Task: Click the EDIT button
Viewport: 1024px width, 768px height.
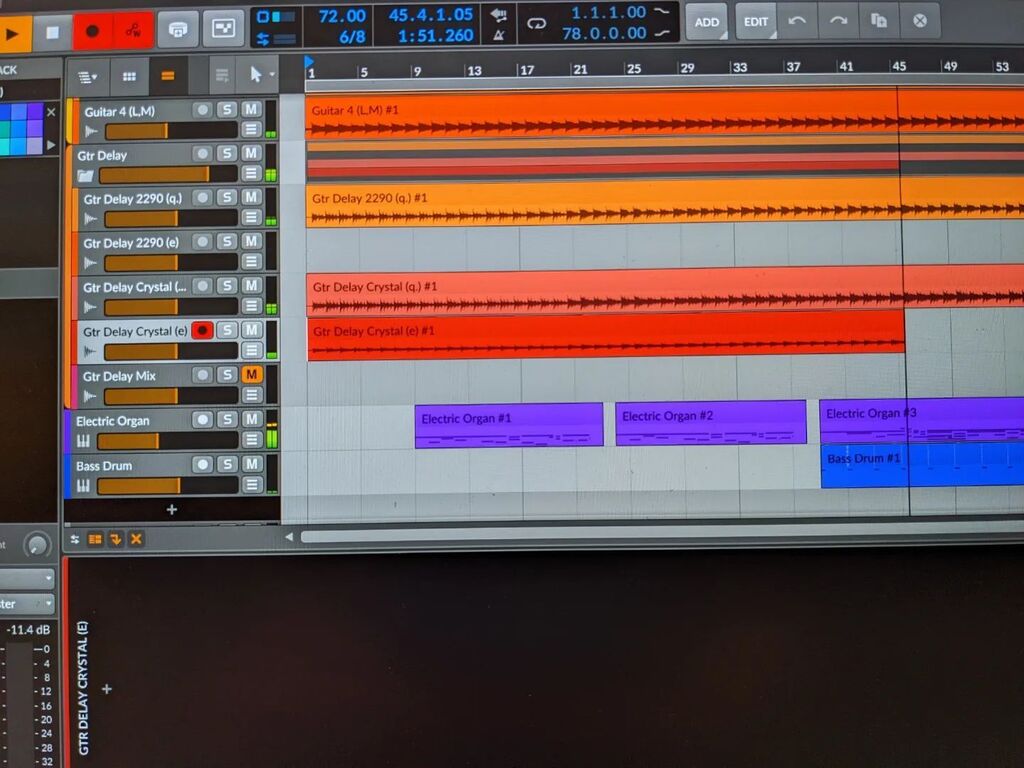Action: click(756, 22)
